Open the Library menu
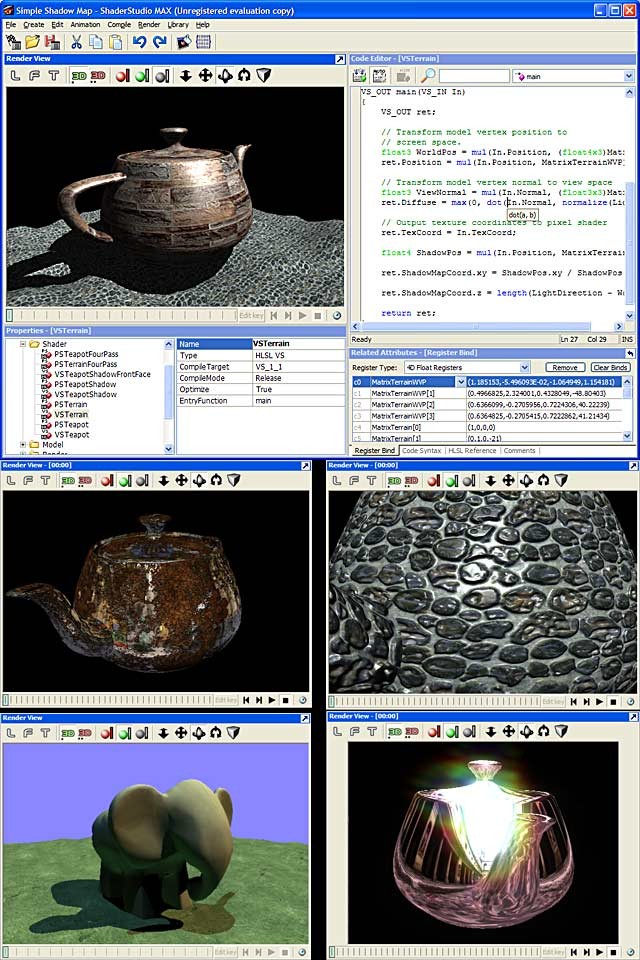The image size is (640, 960). click(x=178, y=24)
